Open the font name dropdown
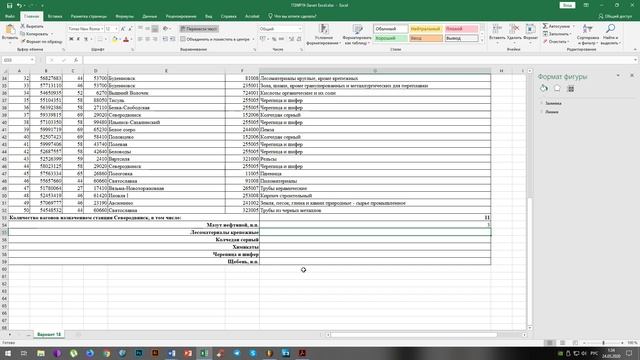The width and height of the screenshot is (640, 360). (x=102, y=29)
